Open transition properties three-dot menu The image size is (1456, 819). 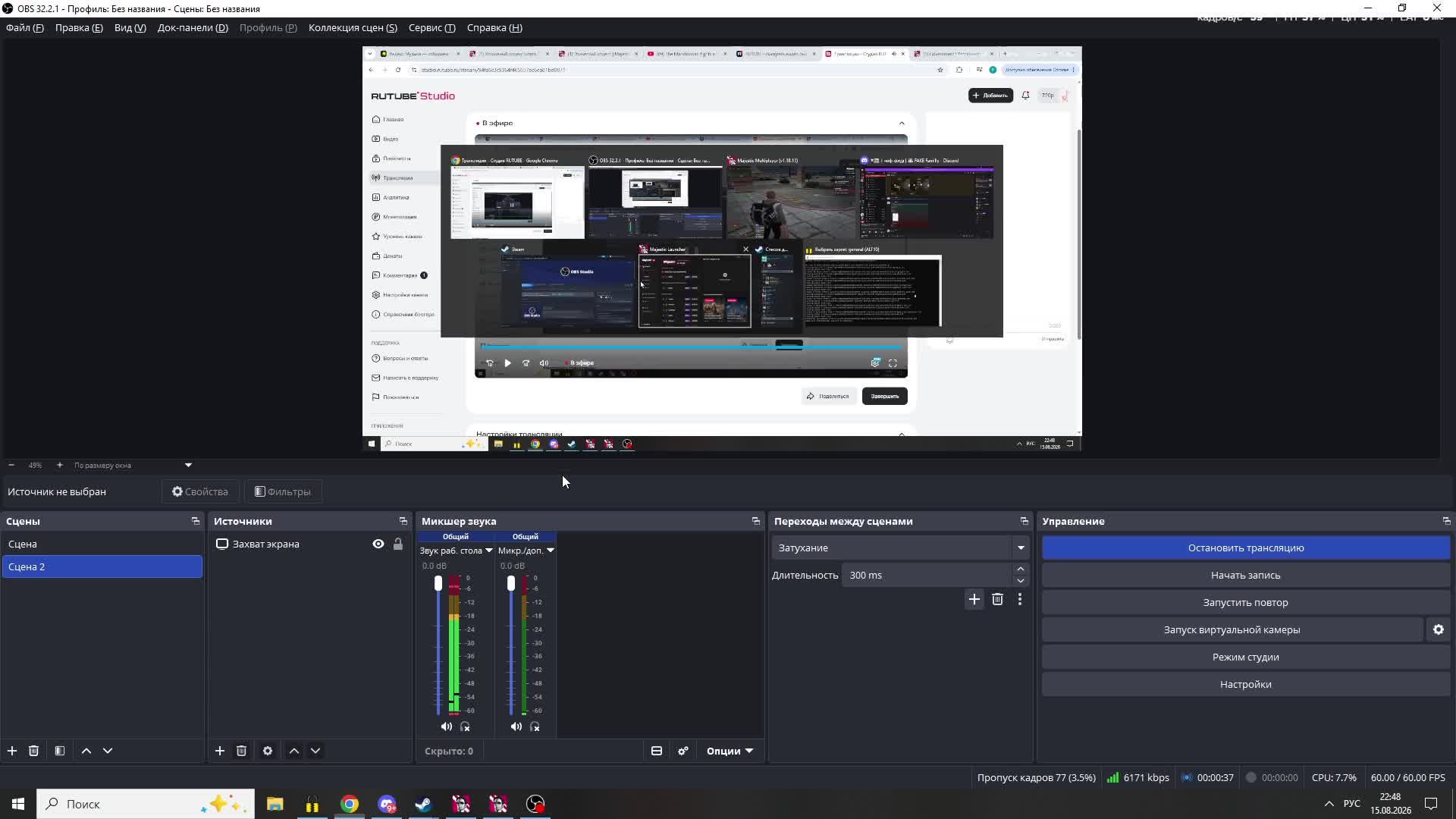(1020, 600)
